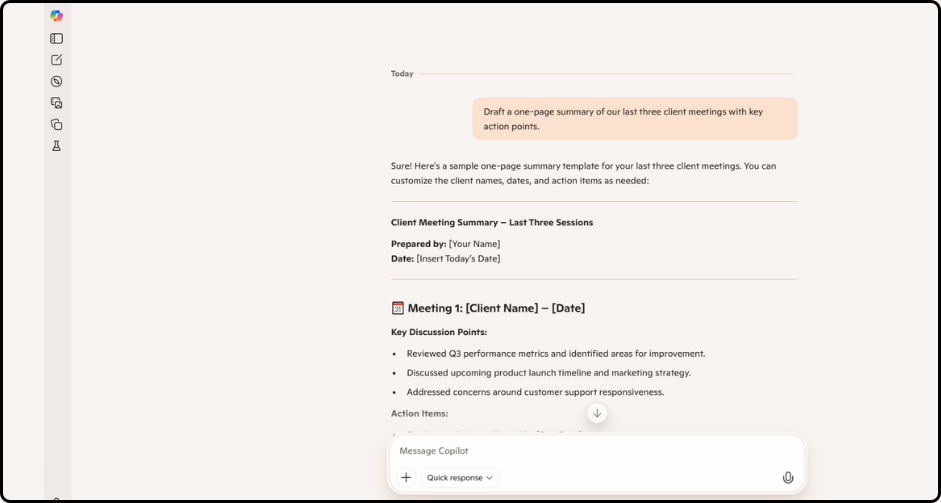Click the 'Sure! Here's a sample' intro paragraph

click(583, 173)
